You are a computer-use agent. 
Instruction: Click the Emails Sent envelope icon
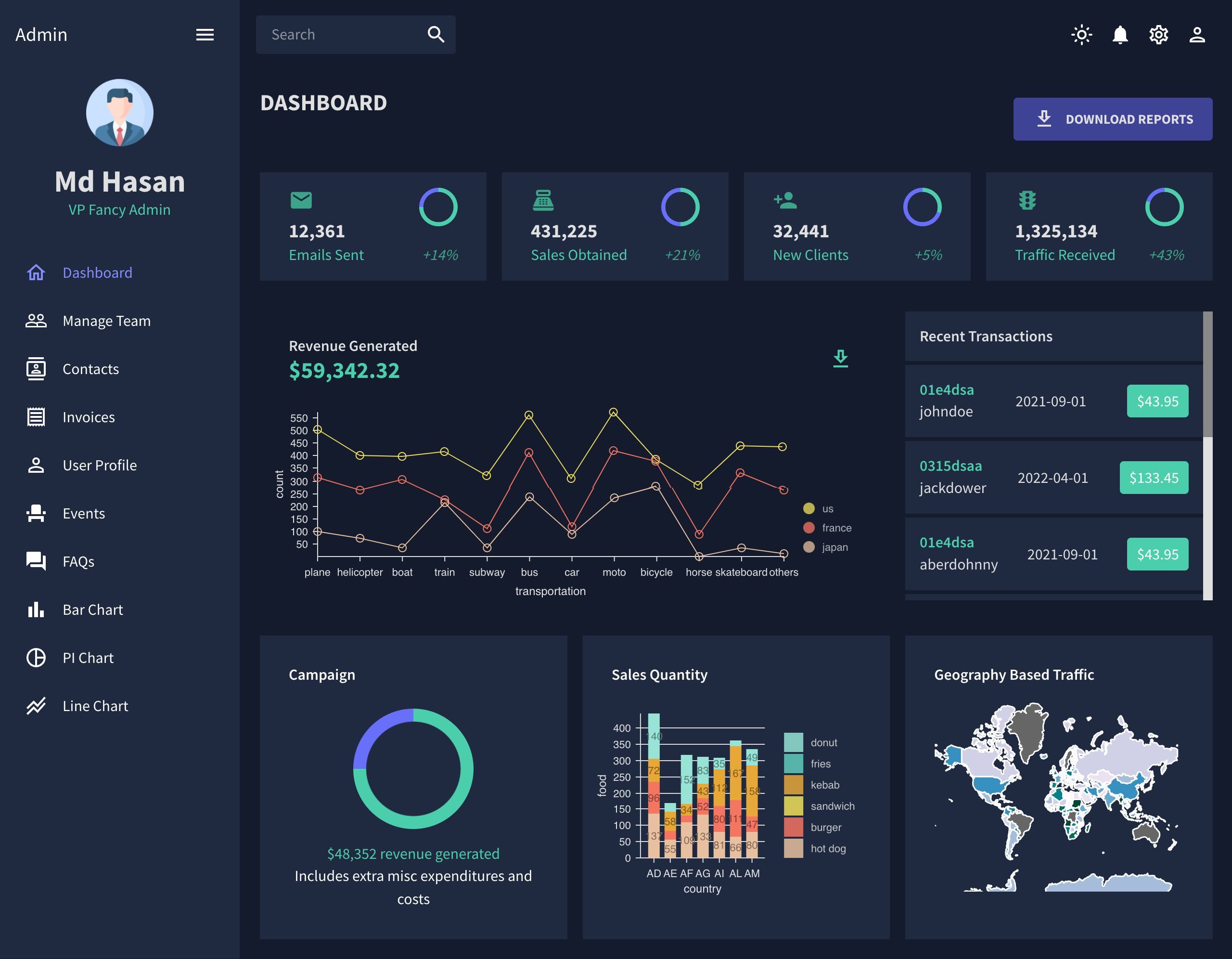coord(301,200)
